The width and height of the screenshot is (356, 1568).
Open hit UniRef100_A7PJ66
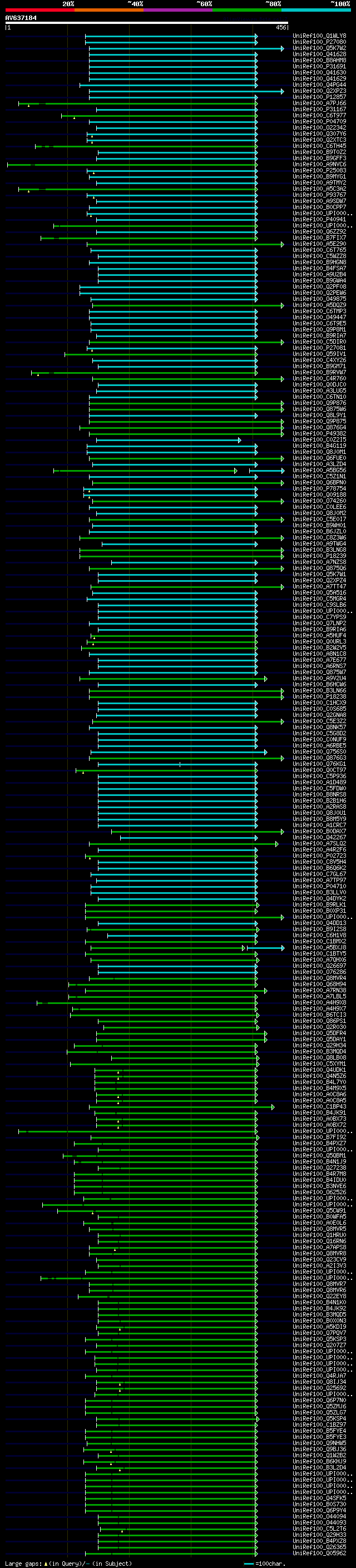(x=319, y=103)
